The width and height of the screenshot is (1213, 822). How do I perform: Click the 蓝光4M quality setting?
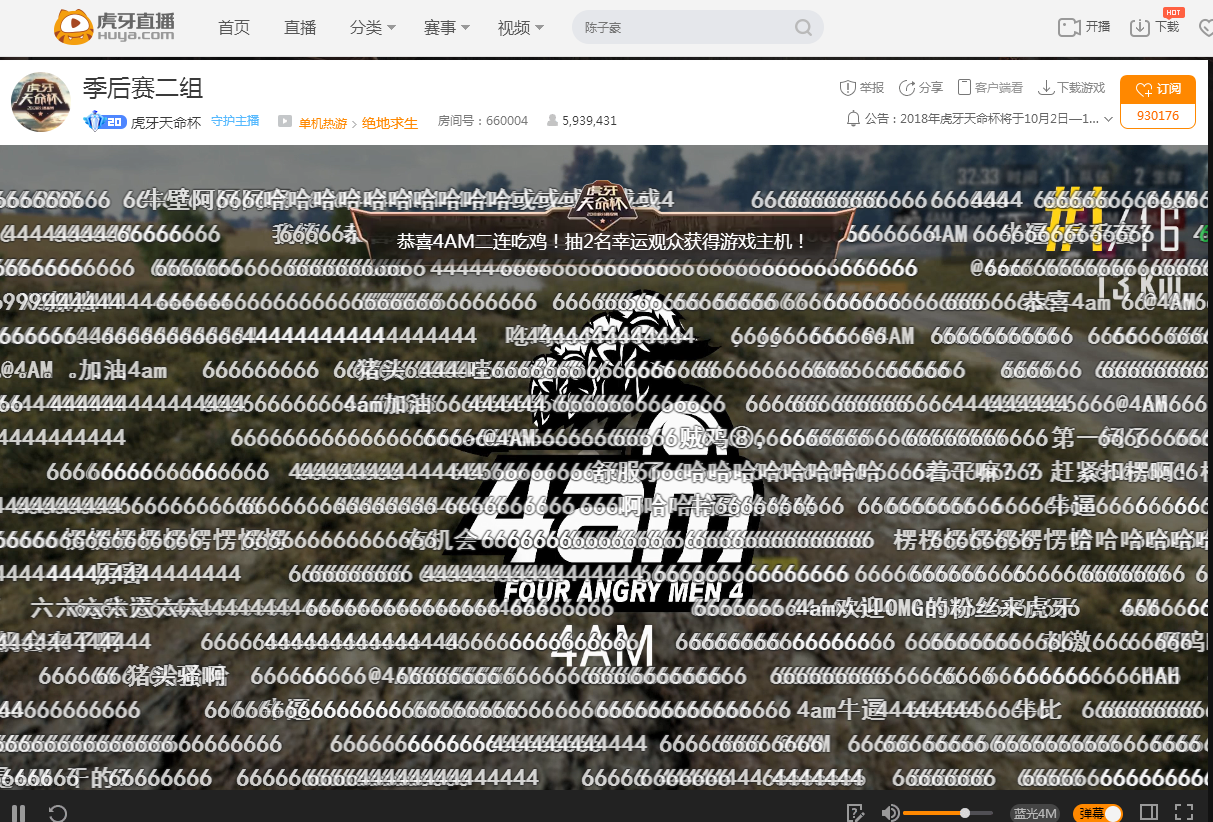[x=1033, y=812]
